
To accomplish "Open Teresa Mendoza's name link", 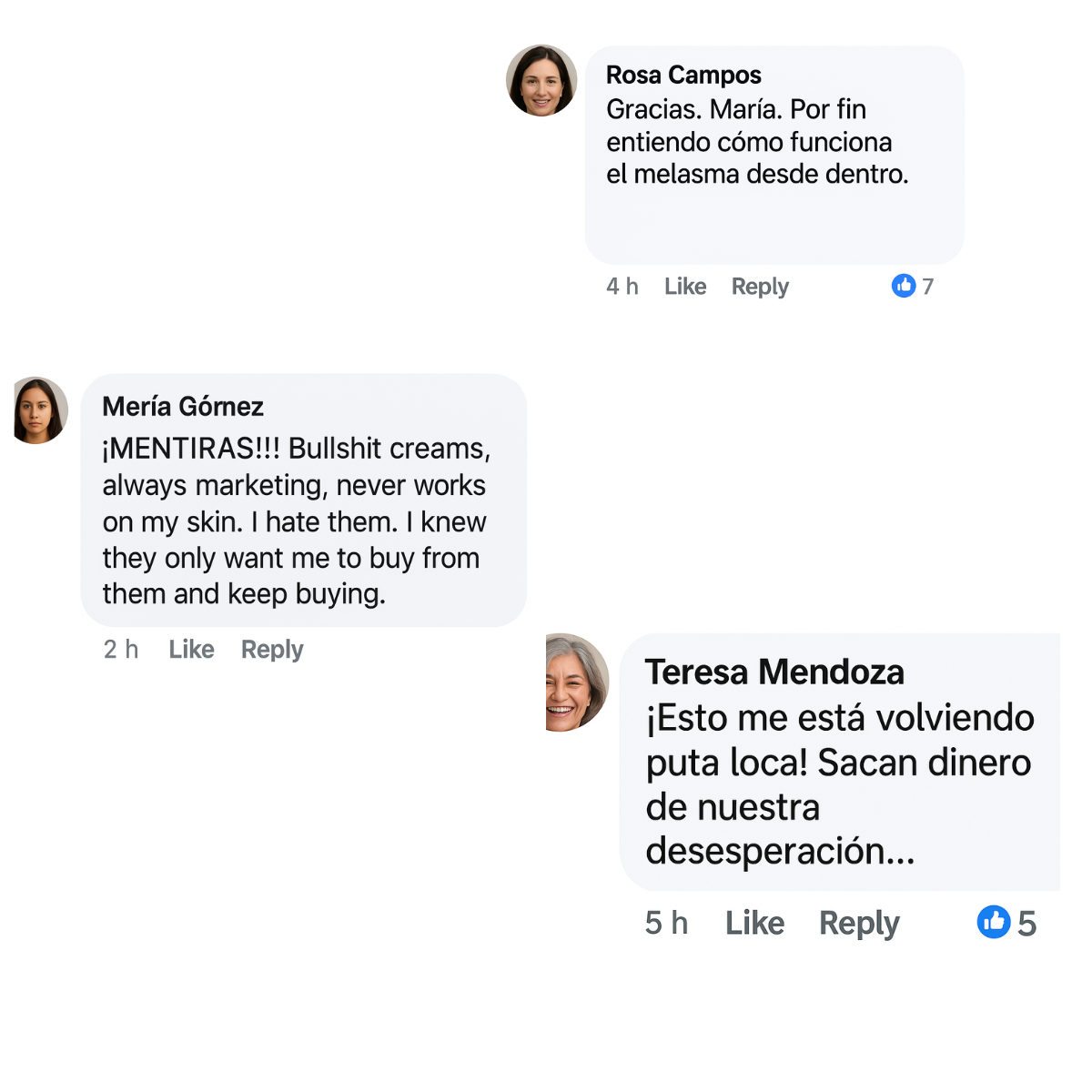I will click(x=774, y=672).
